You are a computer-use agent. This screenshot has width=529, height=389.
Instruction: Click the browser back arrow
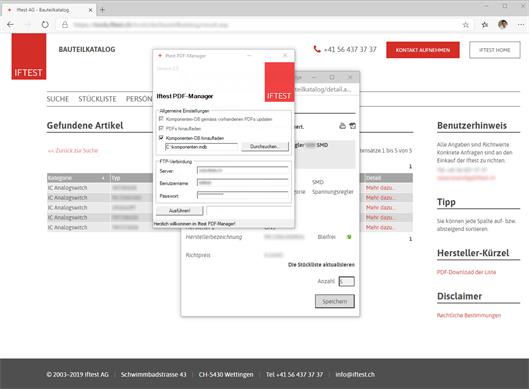[10, 25]
